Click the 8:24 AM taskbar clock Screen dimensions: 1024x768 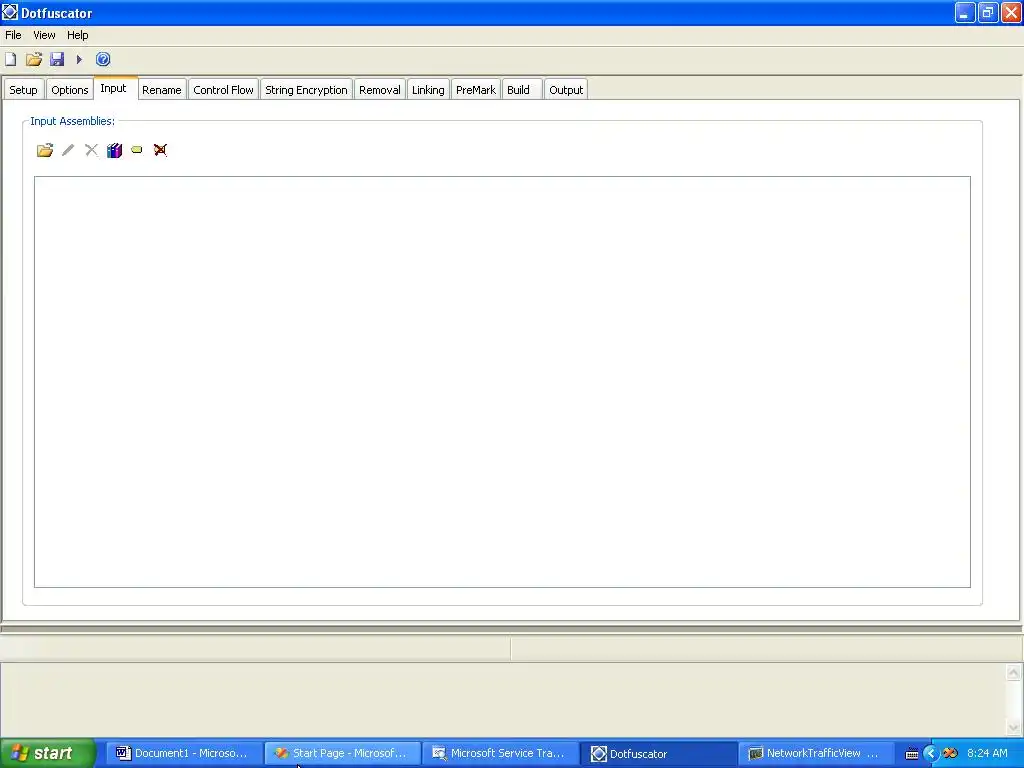coord(987,754)
